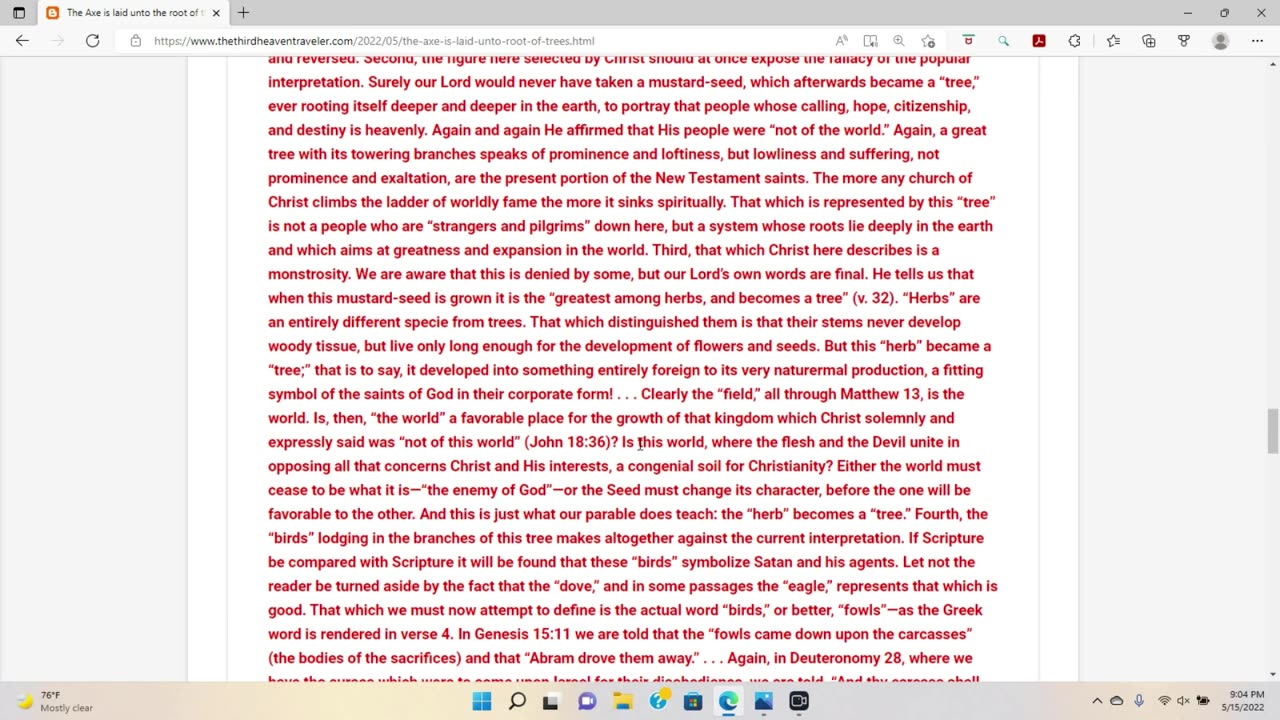The image size is (1280, 720).
Task: Open the Windows Start menu
Action: 482,701
